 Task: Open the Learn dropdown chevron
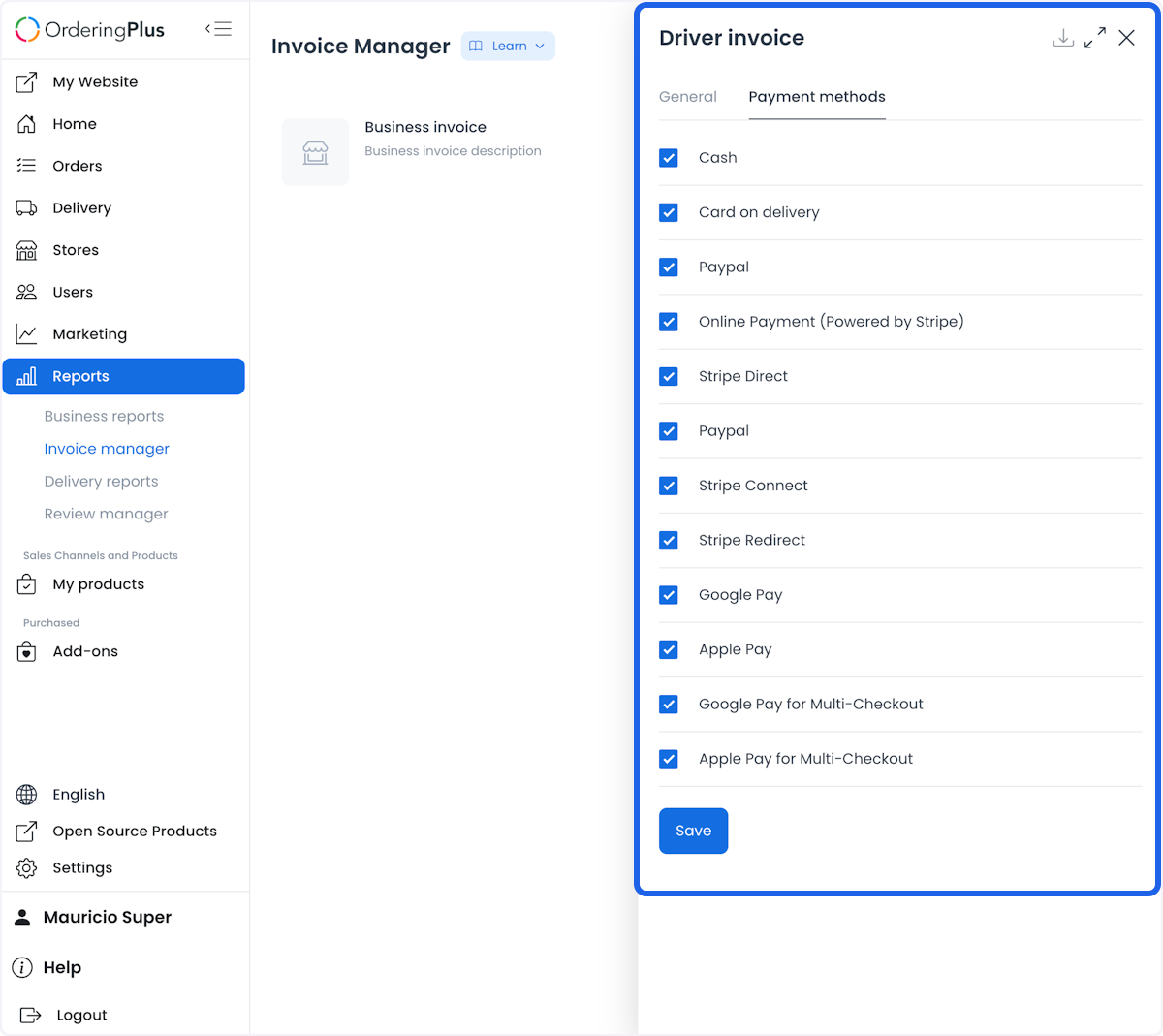click(x=540, y=46)
